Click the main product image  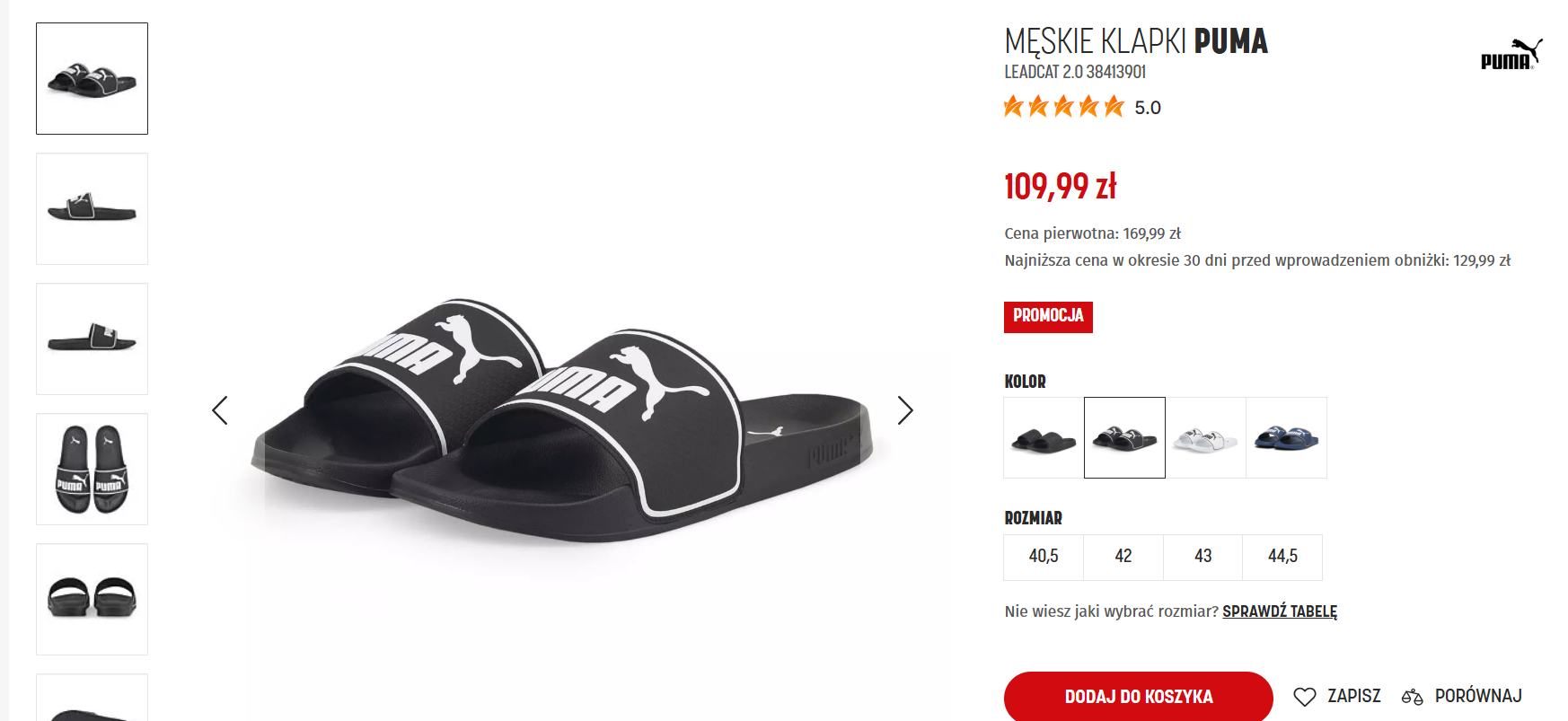[x=561, y=422]
